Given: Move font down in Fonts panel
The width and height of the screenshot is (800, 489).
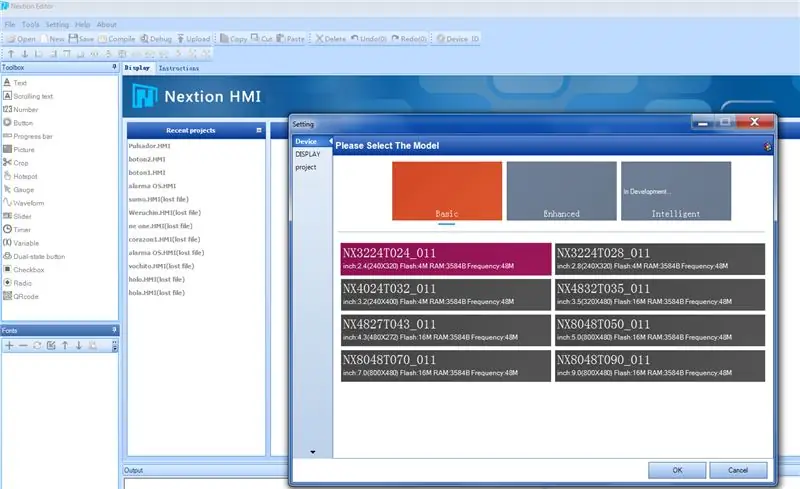Looking at the screenshot, I should [79, 346].
